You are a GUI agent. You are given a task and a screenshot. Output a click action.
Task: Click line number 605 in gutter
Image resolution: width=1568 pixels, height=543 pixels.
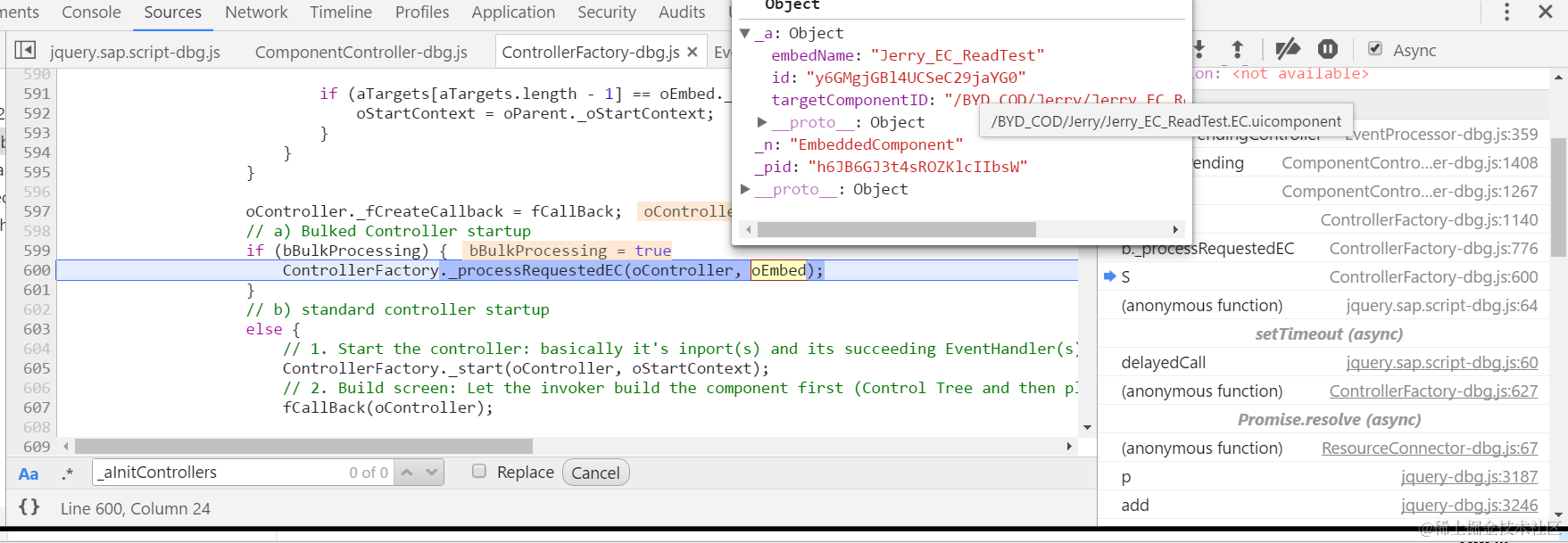(x=37, y=368)
